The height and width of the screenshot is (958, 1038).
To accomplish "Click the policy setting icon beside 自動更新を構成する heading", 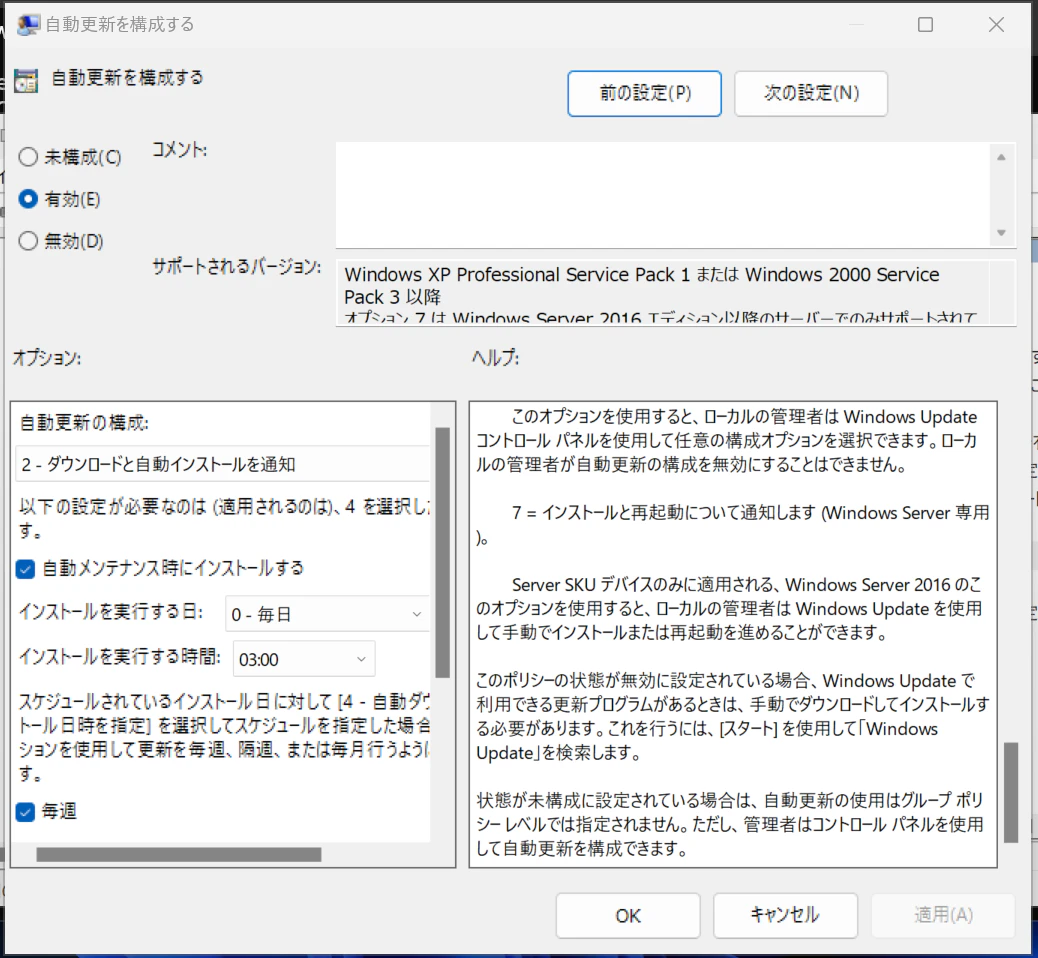I will [26, 81].
